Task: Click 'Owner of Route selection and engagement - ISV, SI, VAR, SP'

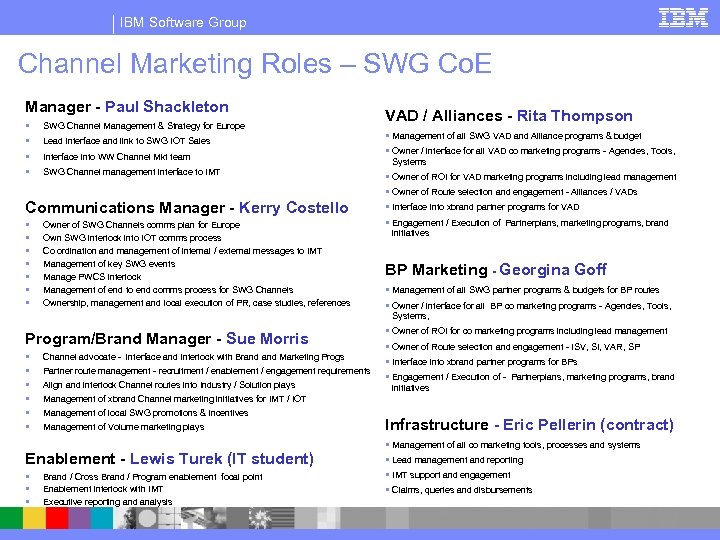Action: tap(516, 347)
